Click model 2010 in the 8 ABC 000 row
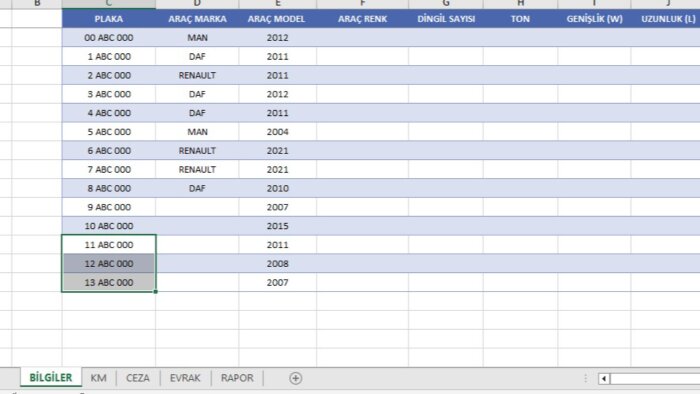700x394 pixels. point(277,188)
